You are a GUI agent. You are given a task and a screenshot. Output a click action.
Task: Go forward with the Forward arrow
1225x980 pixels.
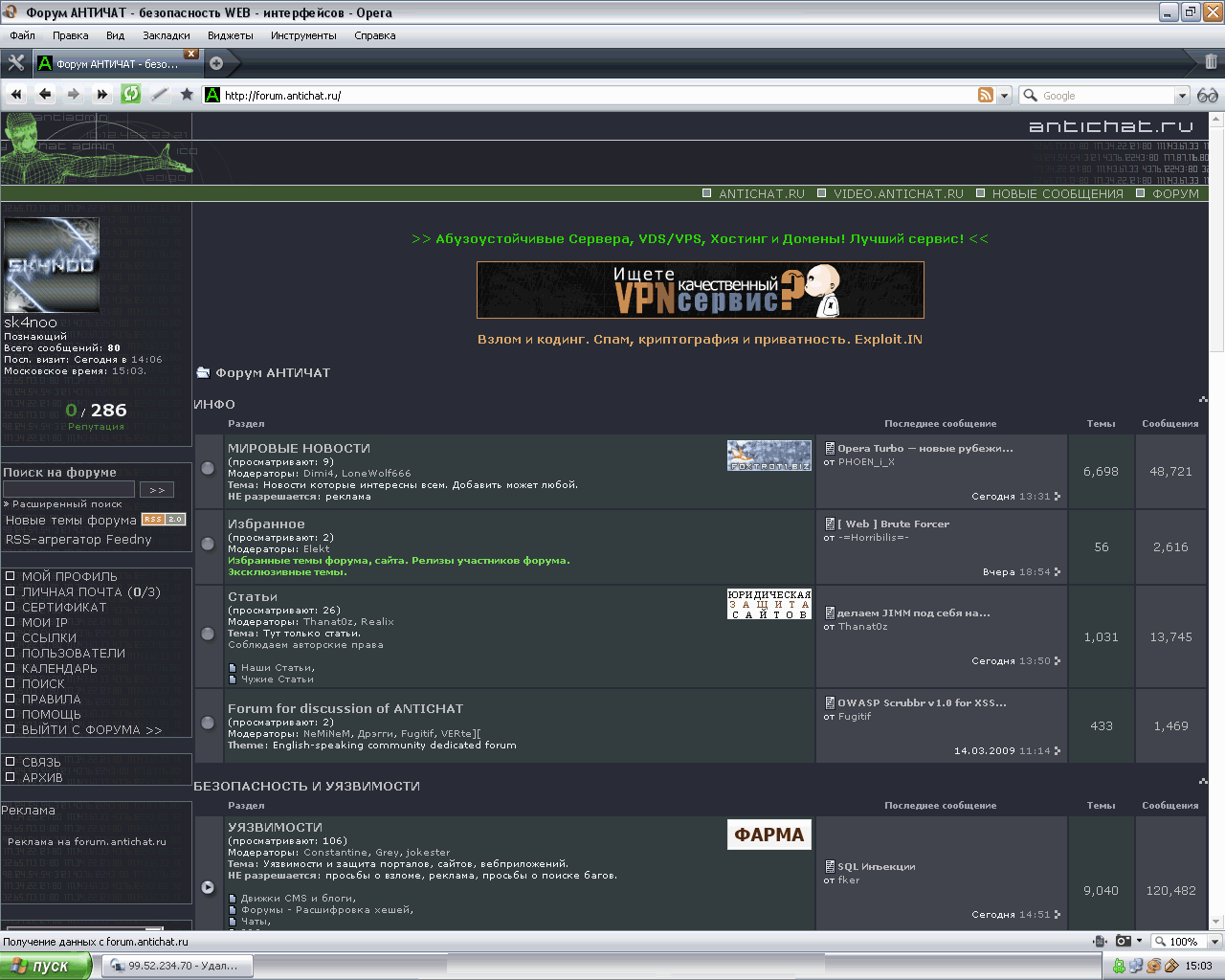(x=74, y=94)
